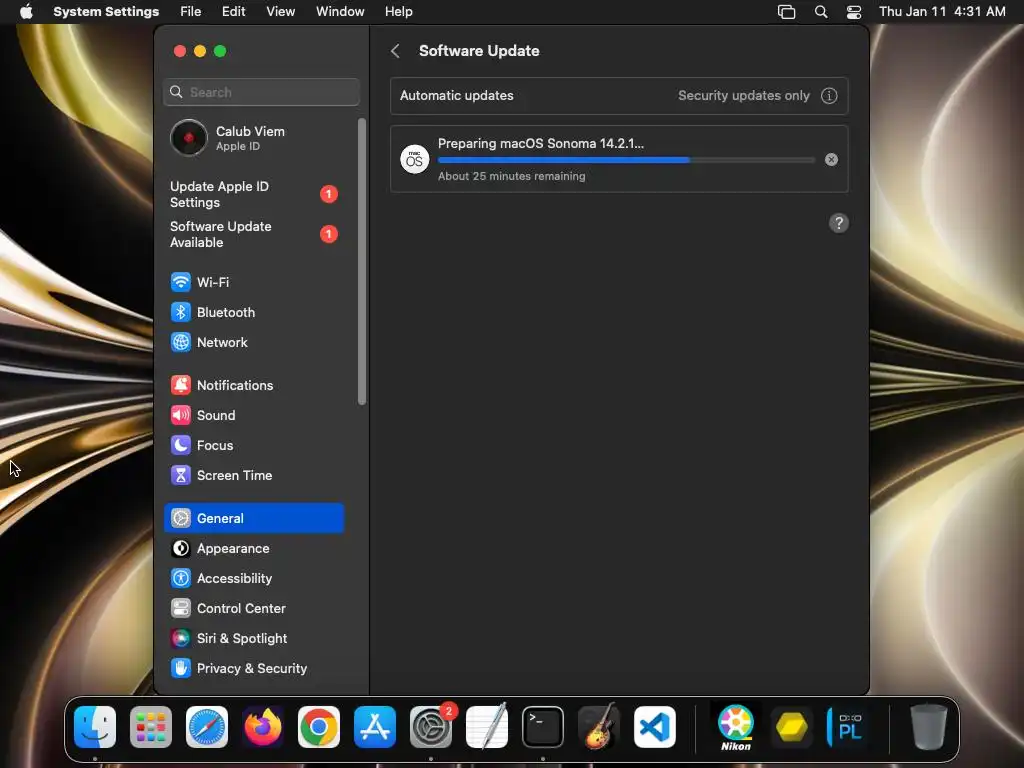Open the Help menu
The width and height of the screenshot is (1024, 768).
tap(398, 11)
